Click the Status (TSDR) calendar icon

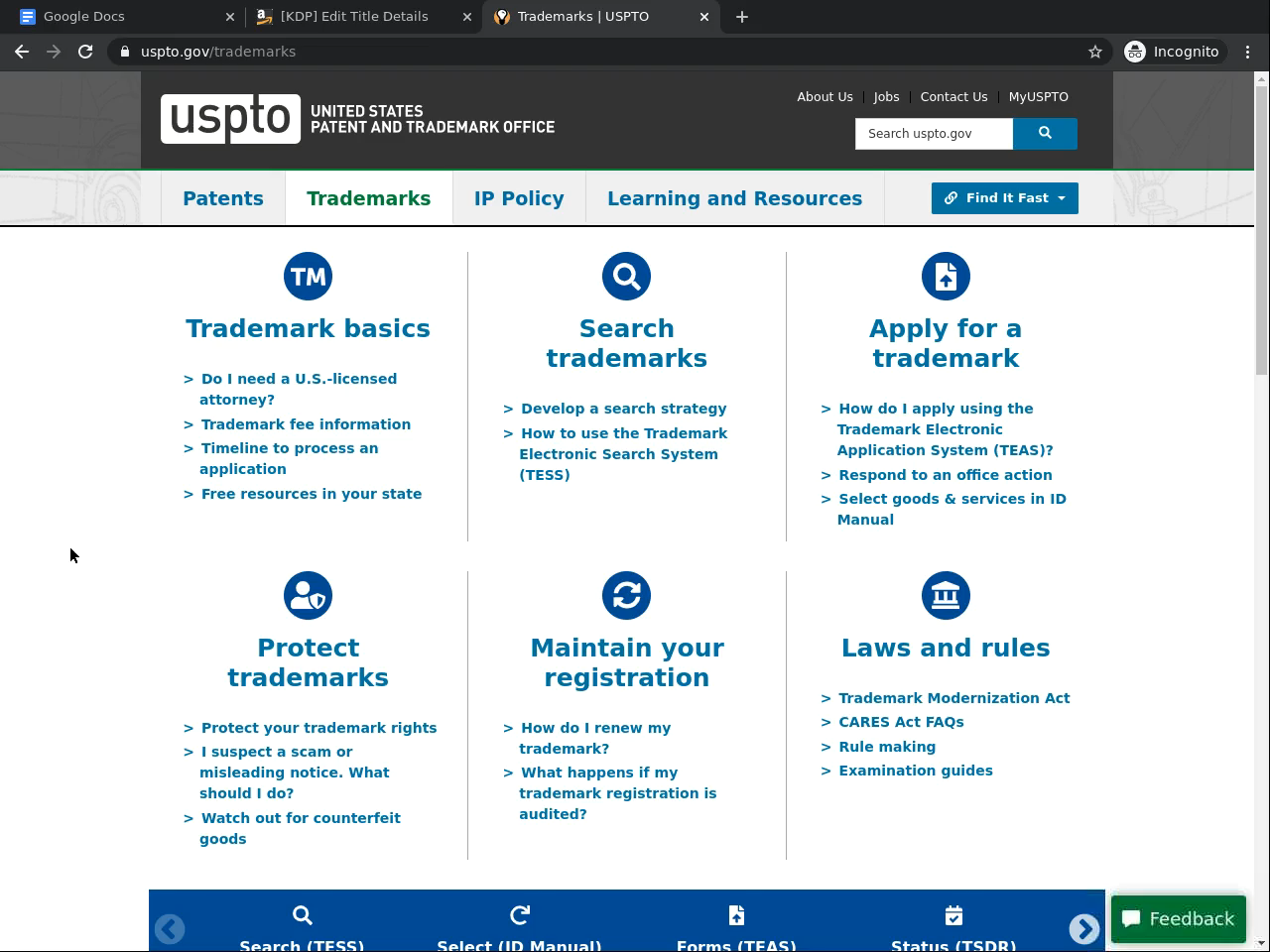tap(953, 915)
